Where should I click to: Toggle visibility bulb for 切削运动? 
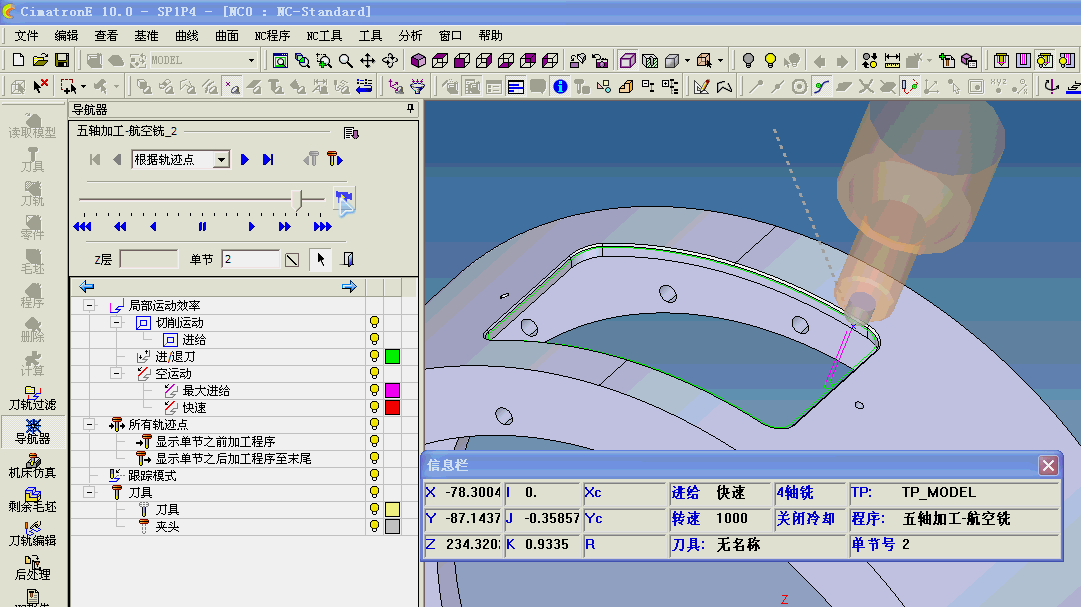(374, 322)
